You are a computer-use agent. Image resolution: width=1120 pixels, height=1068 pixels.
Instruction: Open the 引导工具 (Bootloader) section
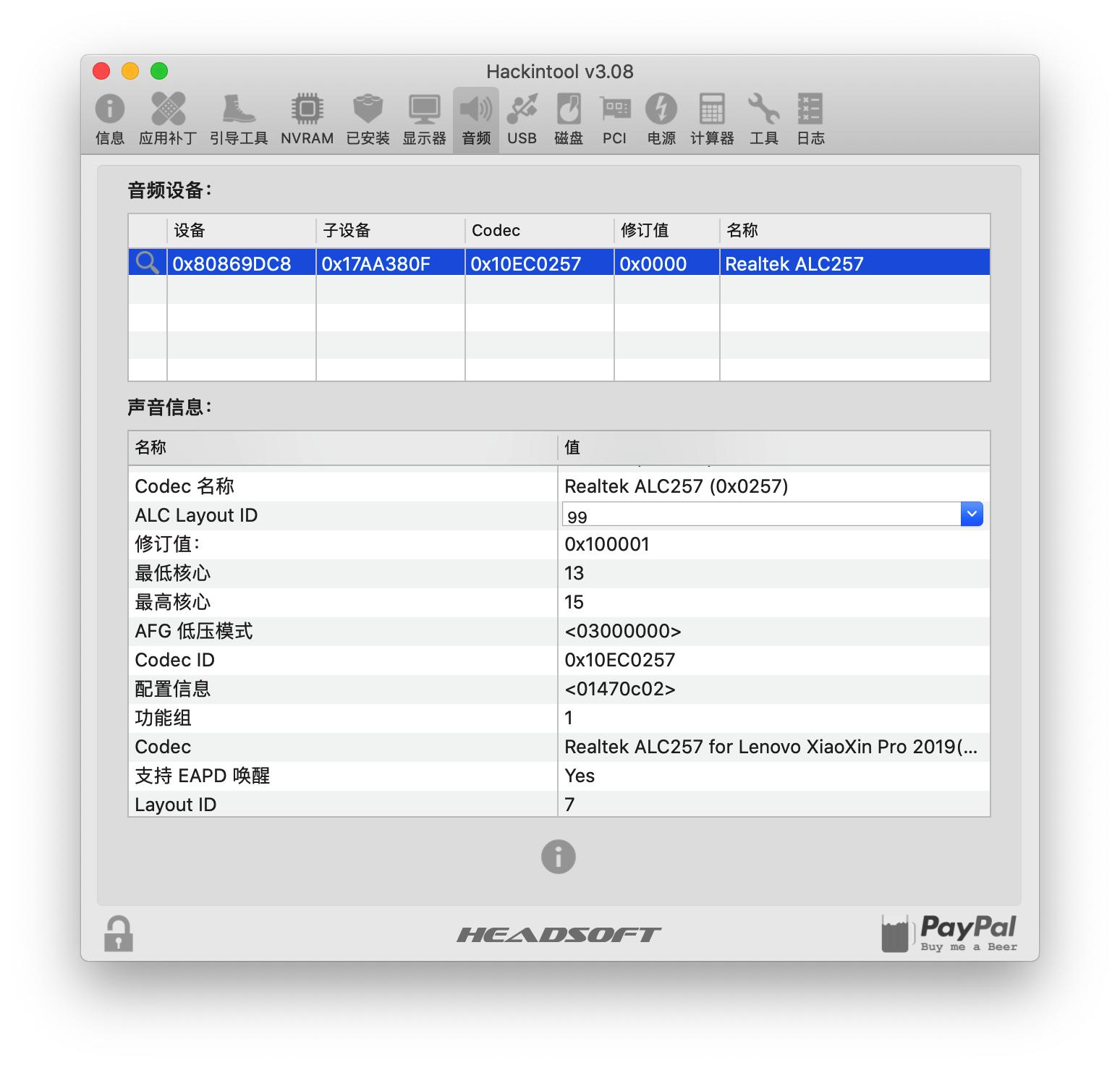238,118
